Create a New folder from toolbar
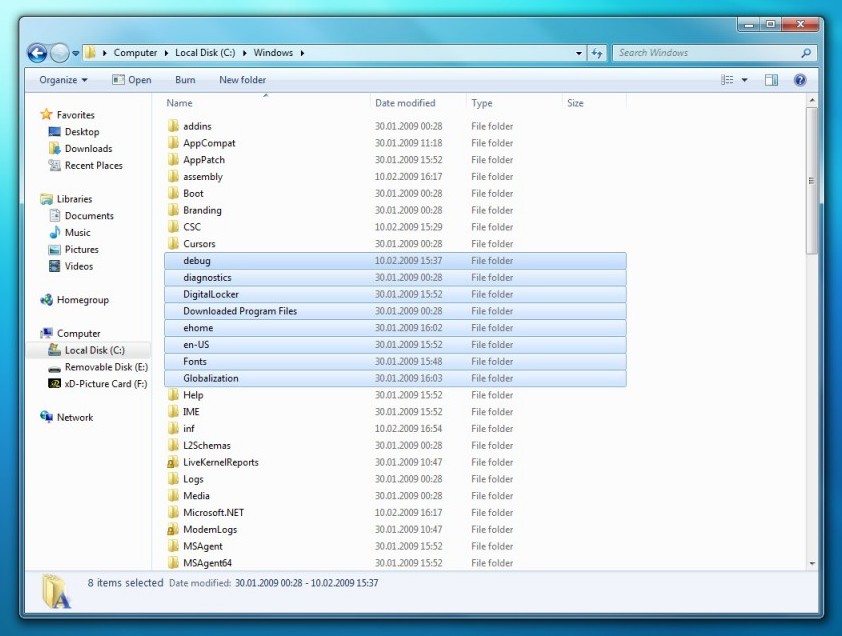This screenshot has width=842, height=636. coord(242,80)
